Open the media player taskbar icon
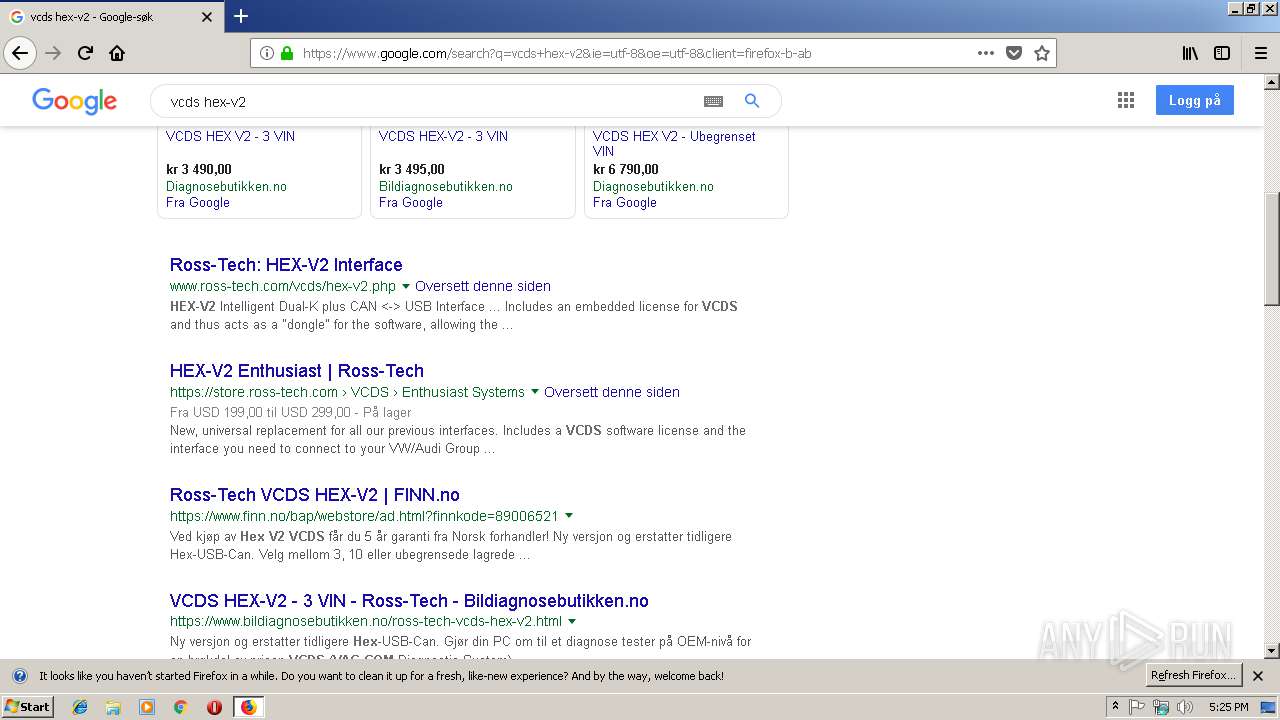Image resolution: width=1280 pixels, height=720 pixels. (147, 707)
